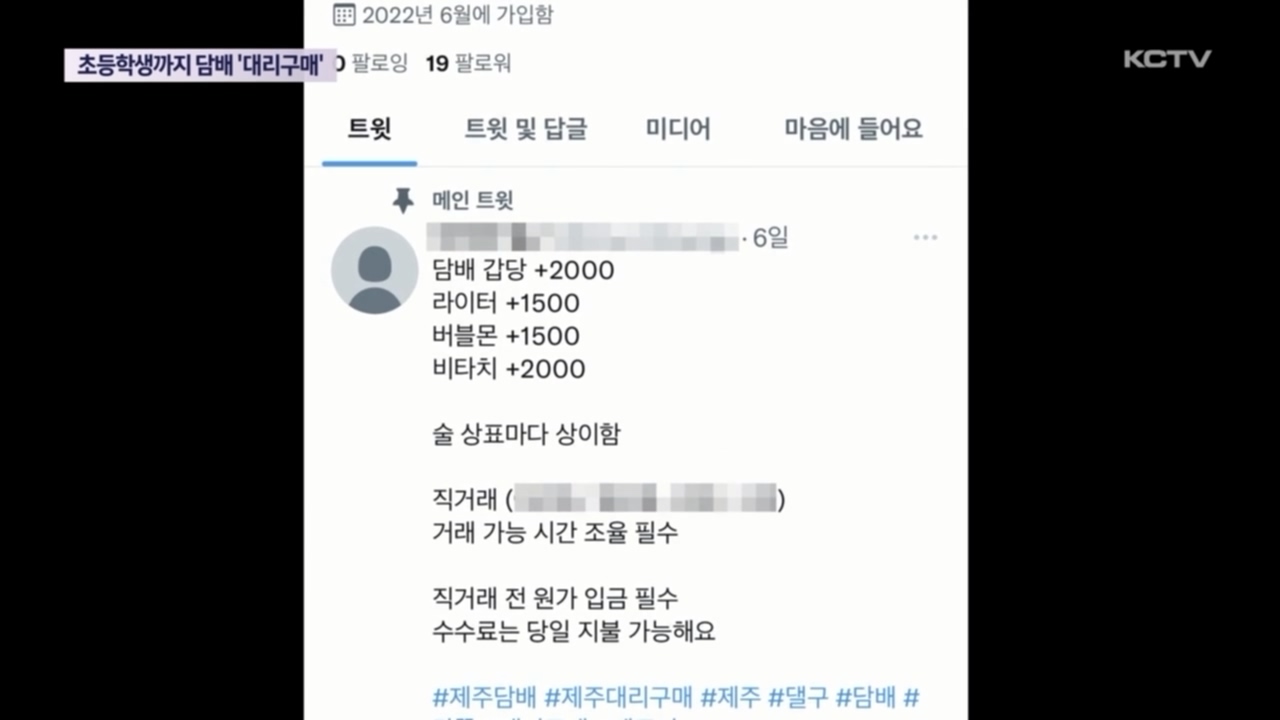
Task: Select the 트윗 tab
Action: [x=369, y=129]
